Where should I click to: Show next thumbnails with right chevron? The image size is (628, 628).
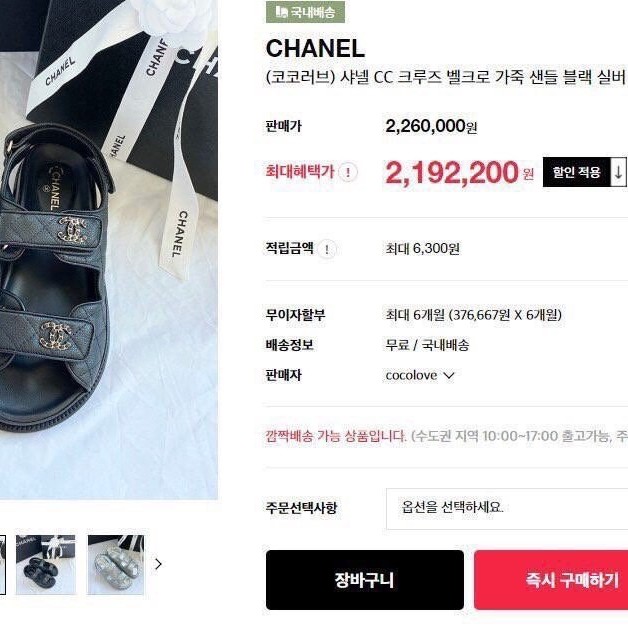tap(159, 564)
